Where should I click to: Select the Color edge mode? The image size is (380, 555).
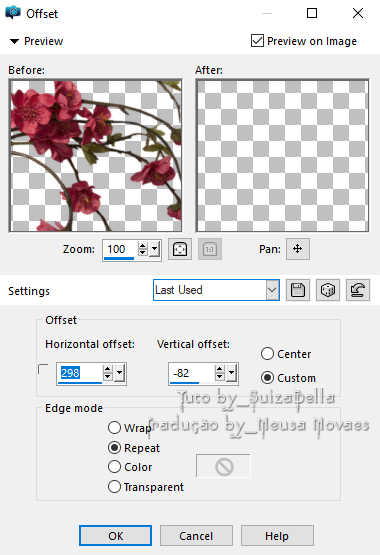click(x=114, y=467)
